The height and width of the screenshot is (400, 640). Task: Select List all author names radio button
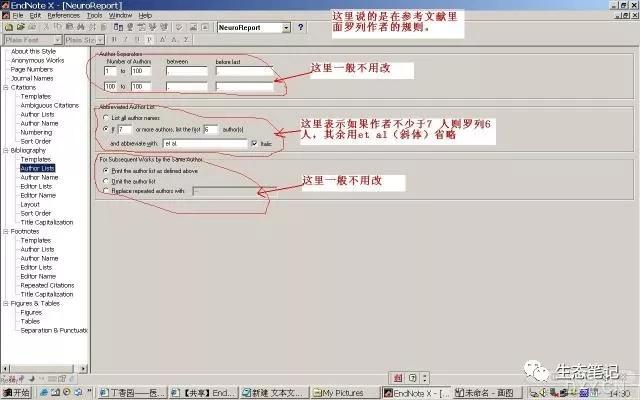106,118
